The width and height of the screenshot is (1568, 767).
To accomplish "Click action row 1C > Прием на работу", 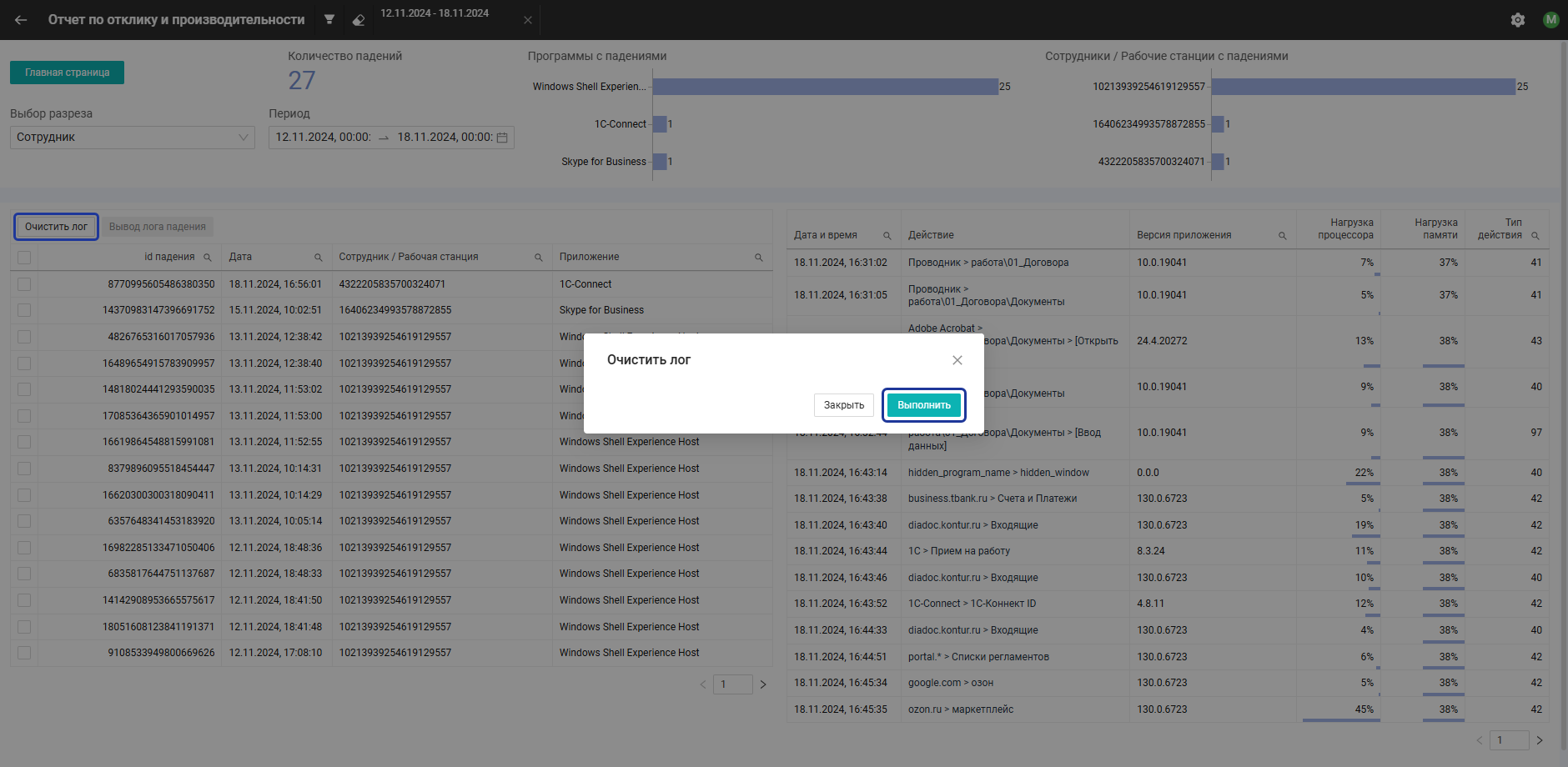I will 1168,551.
